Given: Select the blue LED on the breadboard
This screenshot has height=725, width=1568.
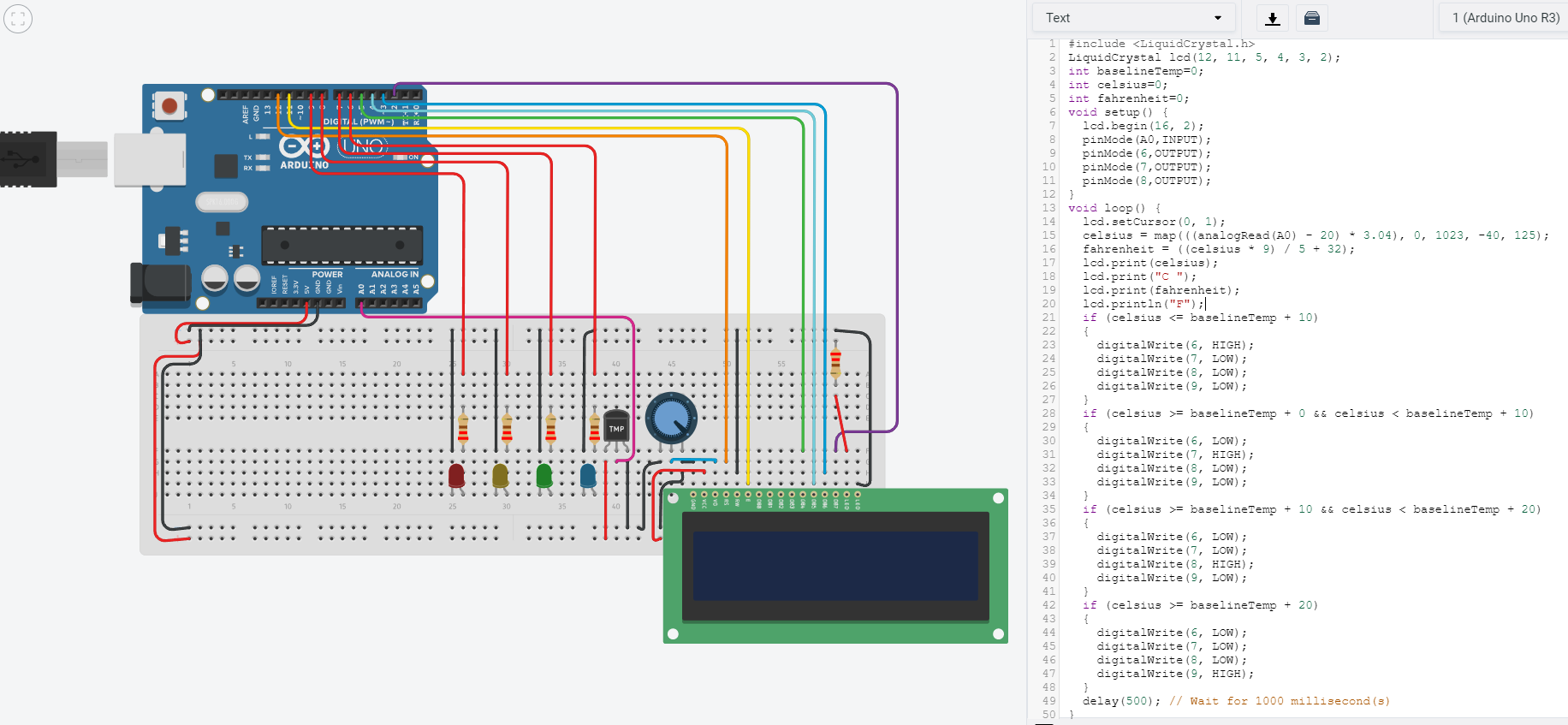Looking at the screenshot, I should click(x=588, y=476).
